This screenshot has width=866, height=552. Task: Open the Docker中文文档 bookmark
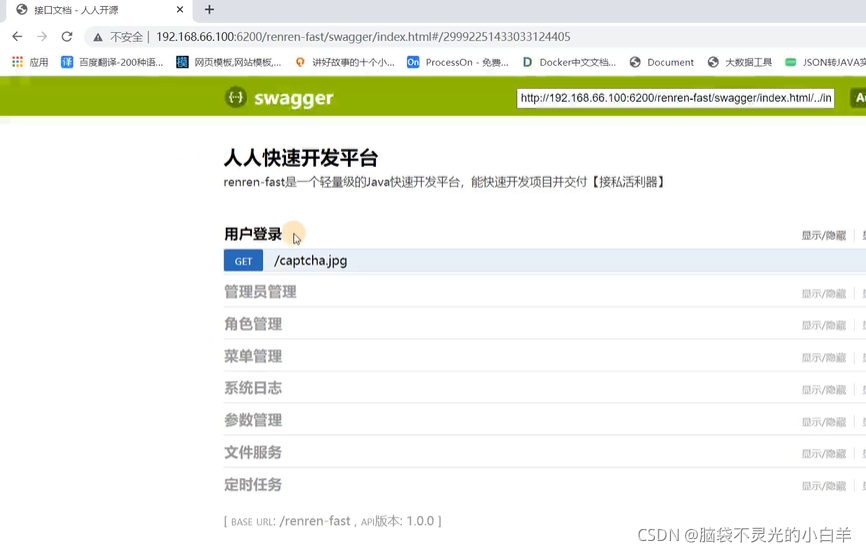point(569,62)
